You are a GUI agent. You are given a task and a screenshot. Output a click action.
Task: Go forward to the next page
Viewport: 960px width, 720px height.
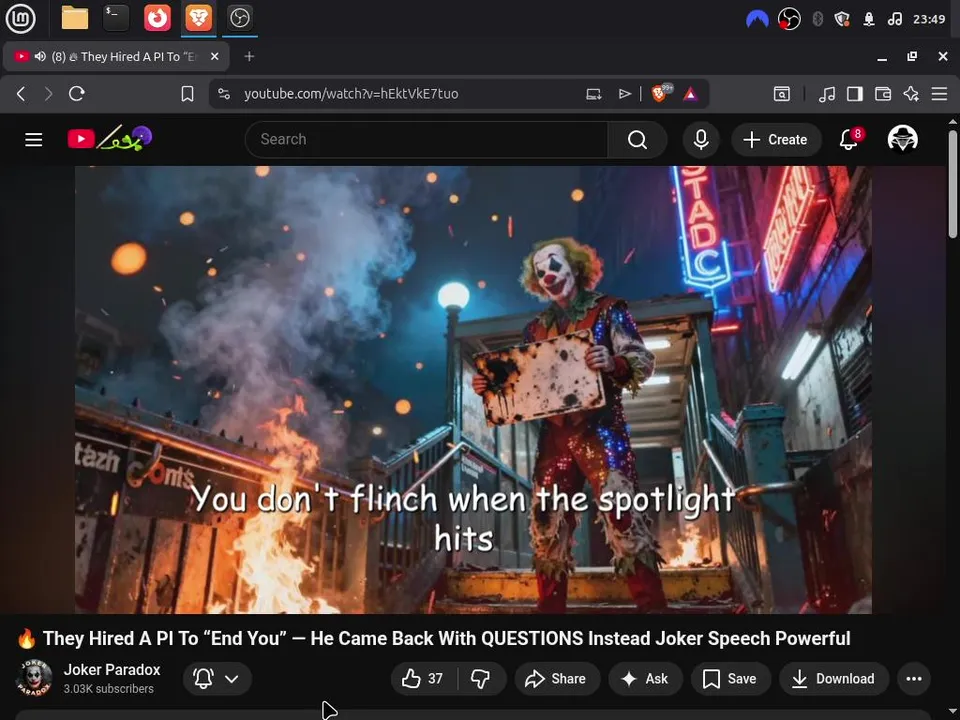[48, 94]
